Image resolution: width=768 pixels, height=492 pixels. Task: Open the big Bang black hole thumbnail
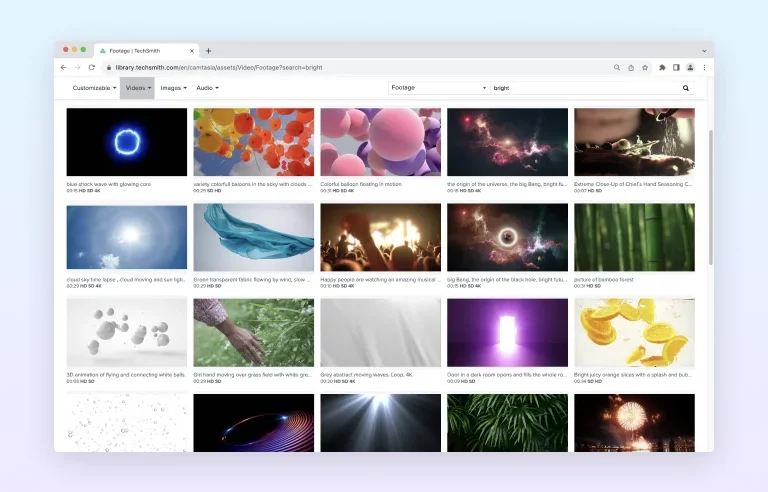[x=507, y=237]
